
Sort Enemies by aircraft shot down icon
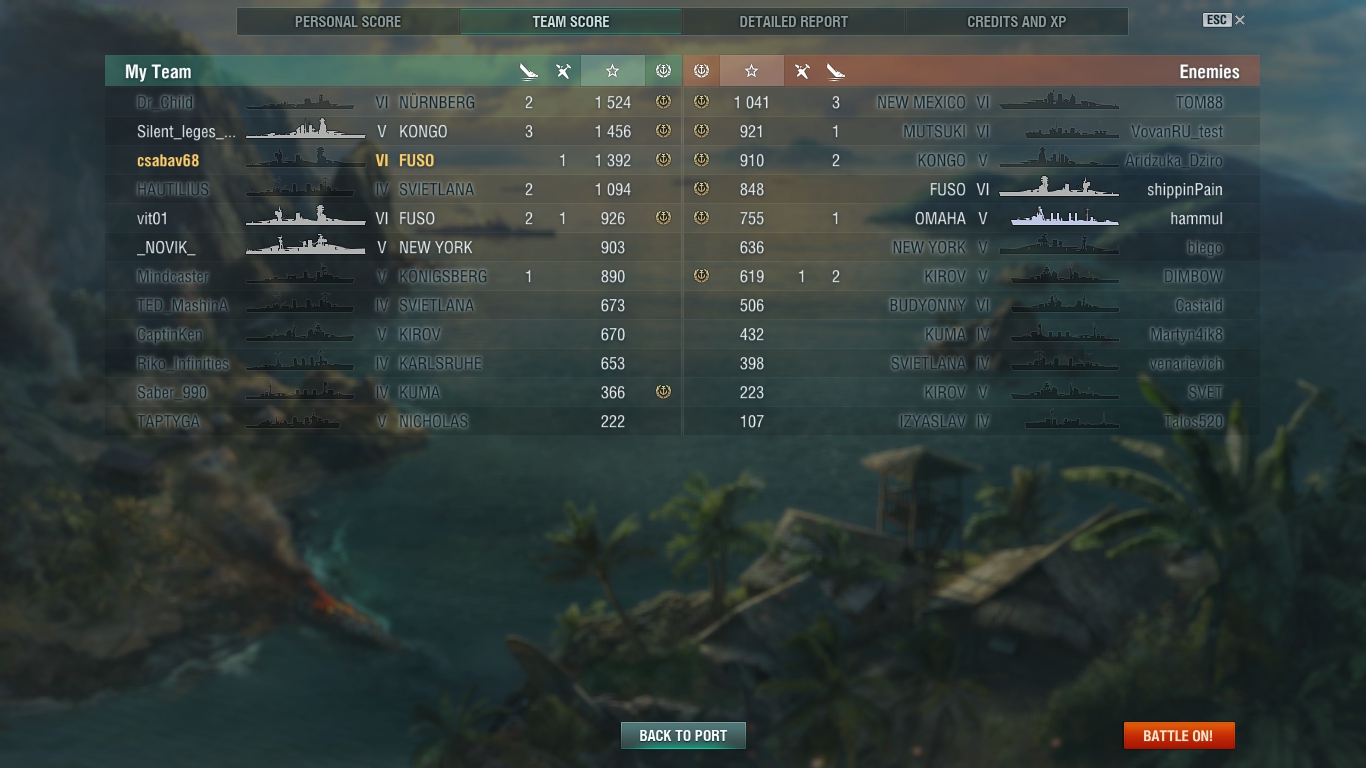[802, 71]
